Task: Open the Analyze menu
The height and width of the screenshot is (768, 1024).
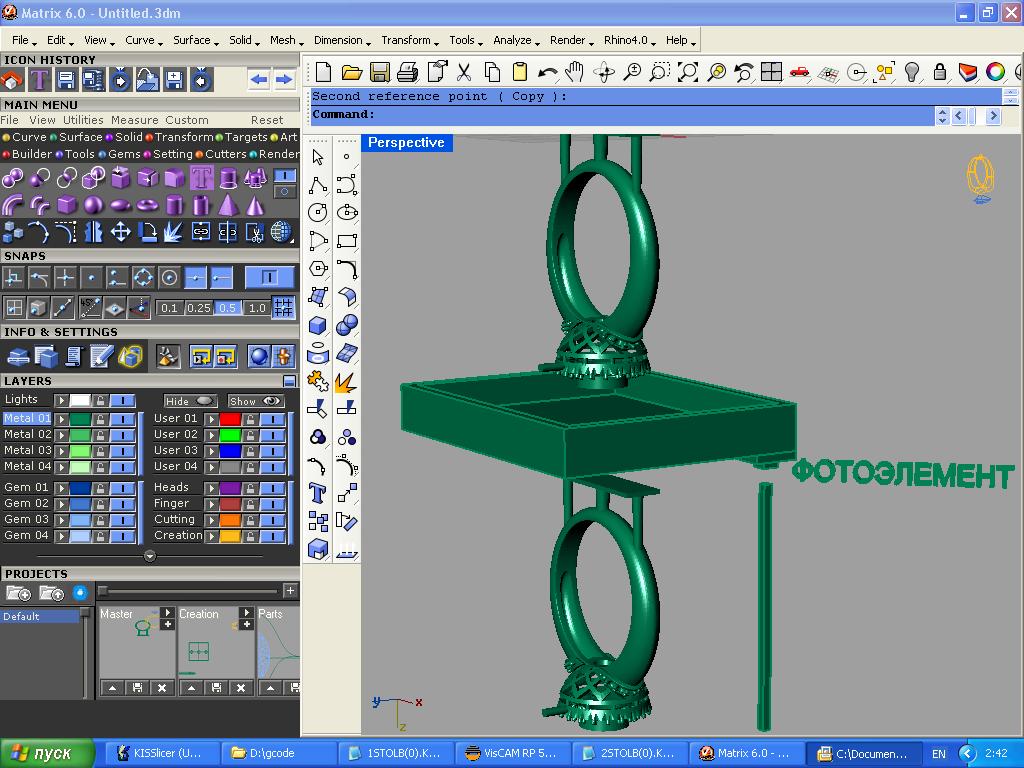Action: tap(514, 40)
